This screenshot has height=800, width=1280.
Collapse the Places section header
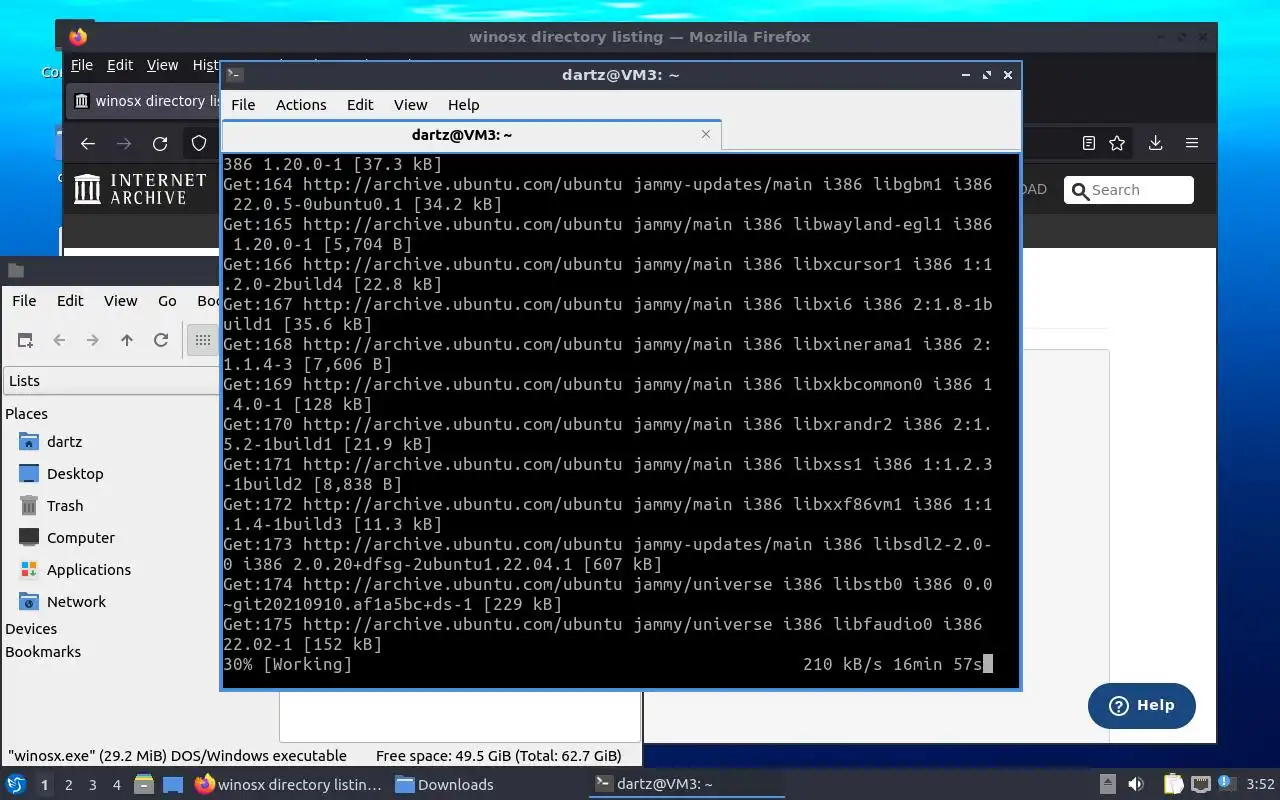[x=27, y=413]
